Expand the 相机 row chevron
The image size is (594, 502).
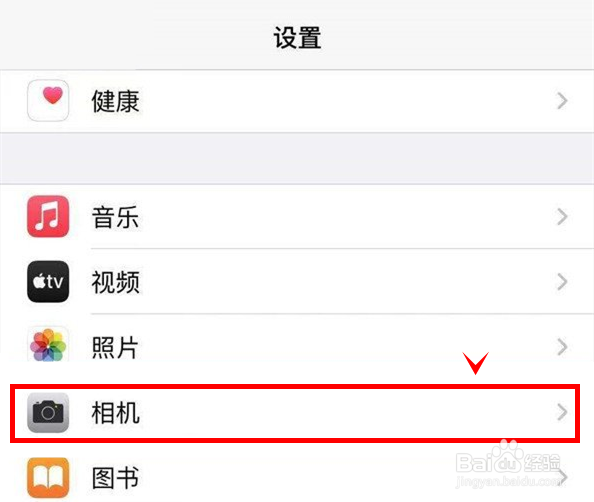563,412
